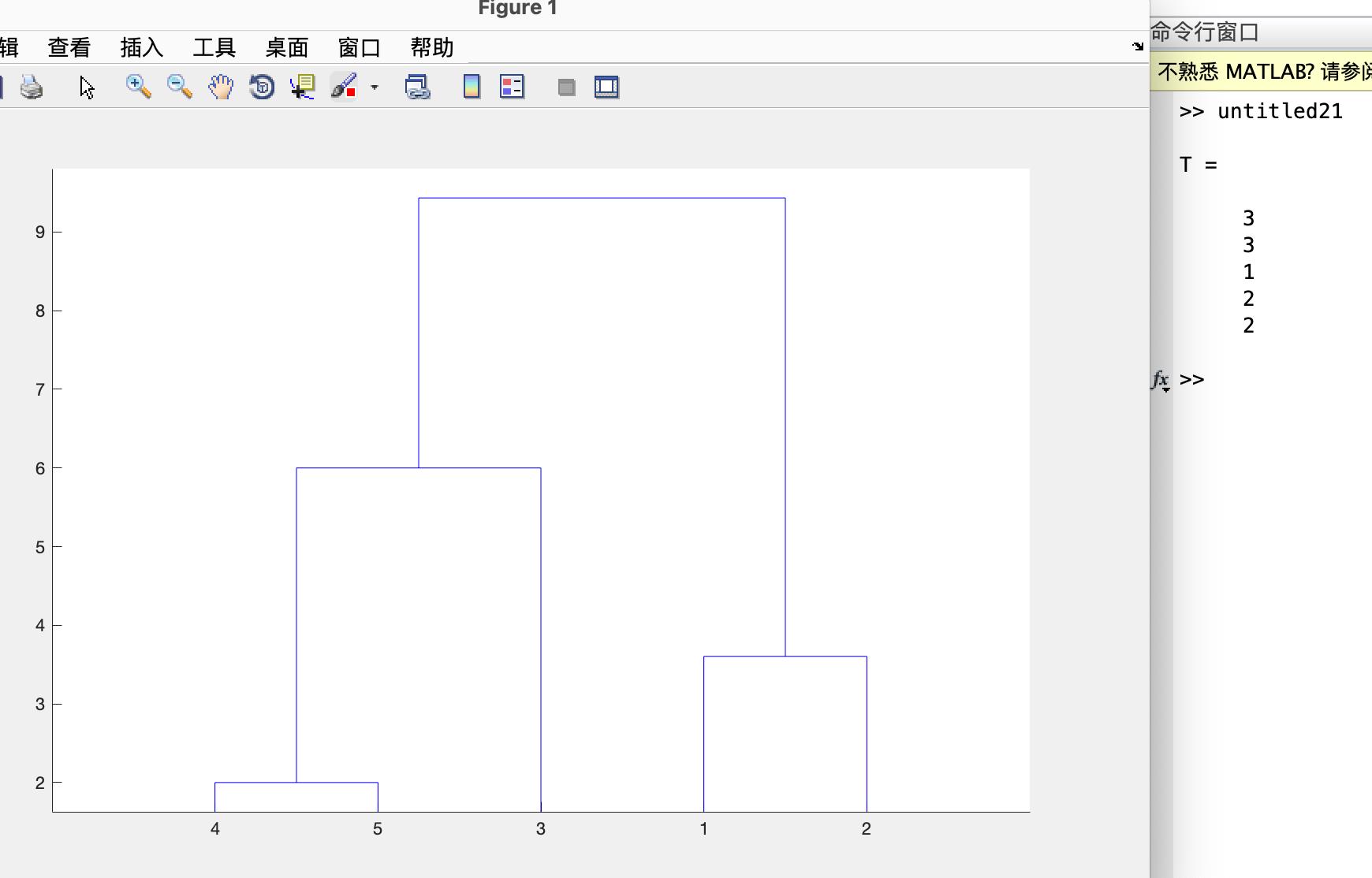The image size is (1372, 878).
Task: Open the 窗口 menu
Action: tap(360, 47)
